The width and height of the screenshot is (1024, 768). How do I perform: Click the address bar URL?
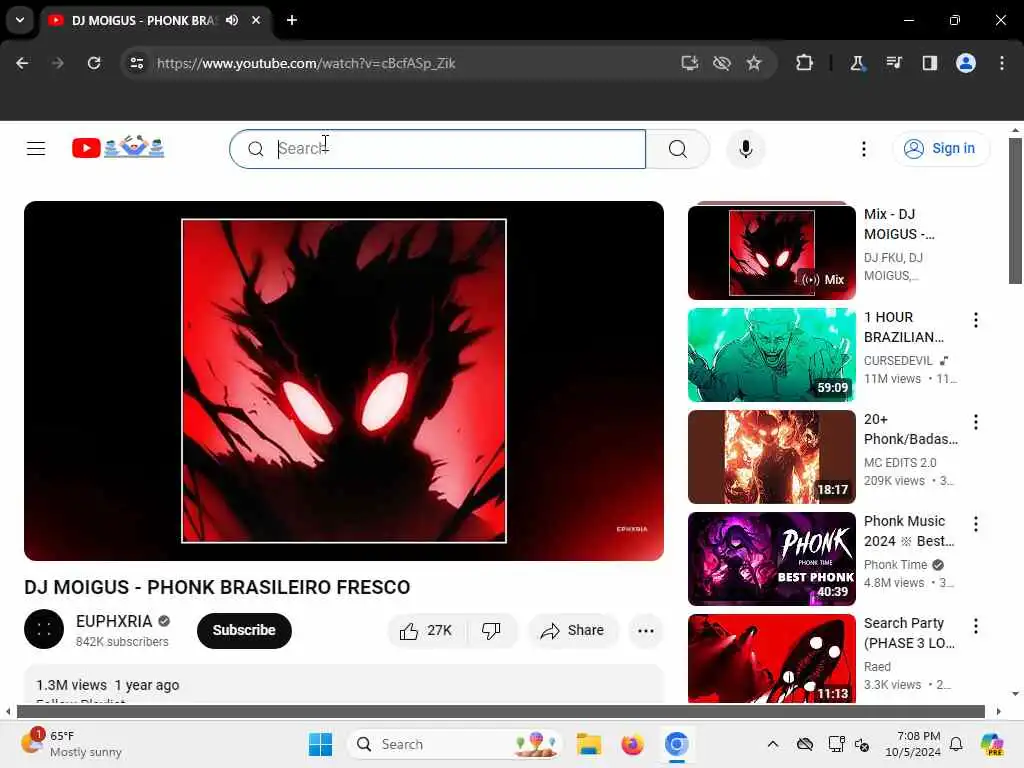pyautogui.click(x=306, y=63)
